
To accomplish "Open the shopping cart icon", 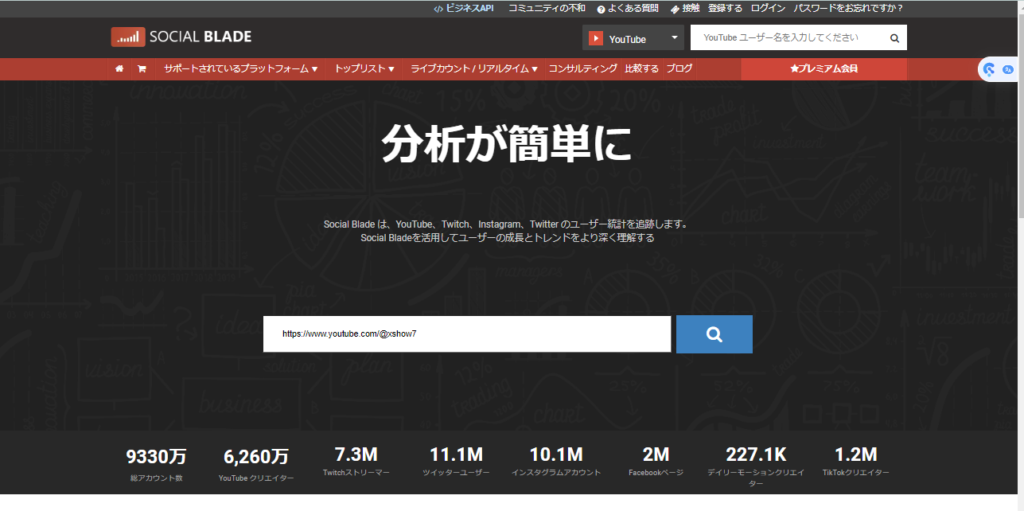I will pyautogui.click(x=141, y=69).
